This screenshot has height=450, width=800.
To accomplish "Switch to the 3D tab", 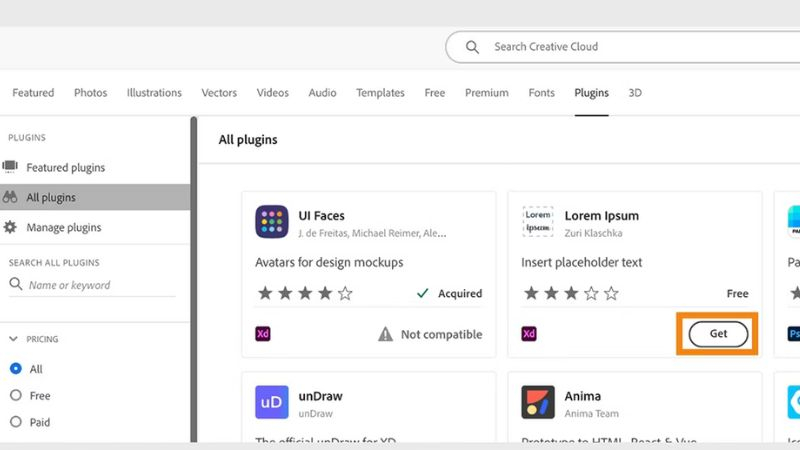I will (635, 93).
